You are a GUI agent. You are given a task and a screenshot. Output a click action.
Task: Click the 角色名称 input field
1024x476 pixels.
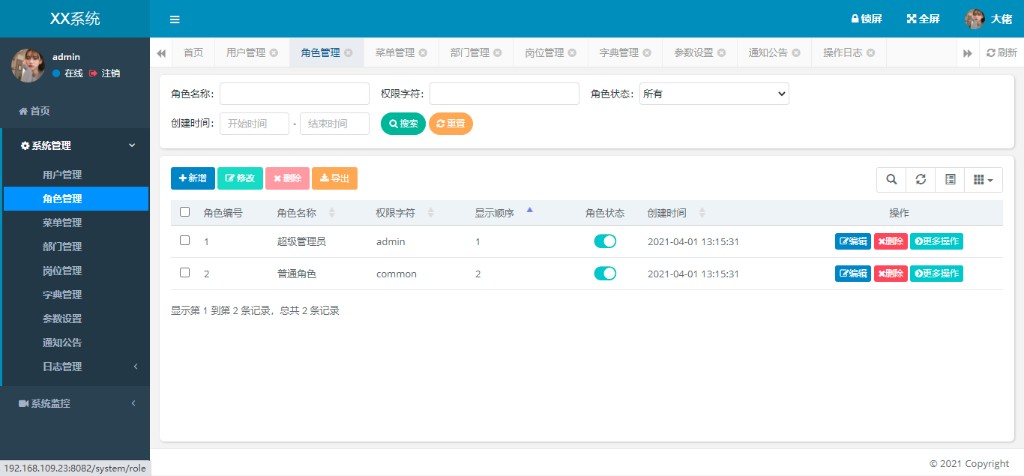[295, 93]
